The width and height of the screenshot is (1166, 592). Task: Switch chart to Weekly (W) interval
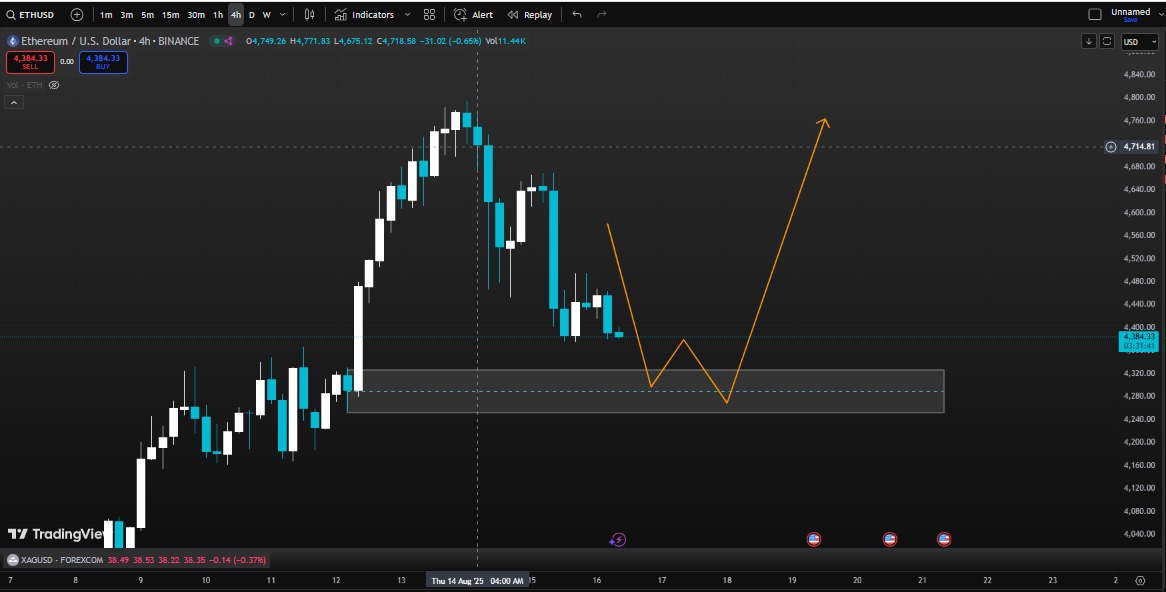click(266, 15)
